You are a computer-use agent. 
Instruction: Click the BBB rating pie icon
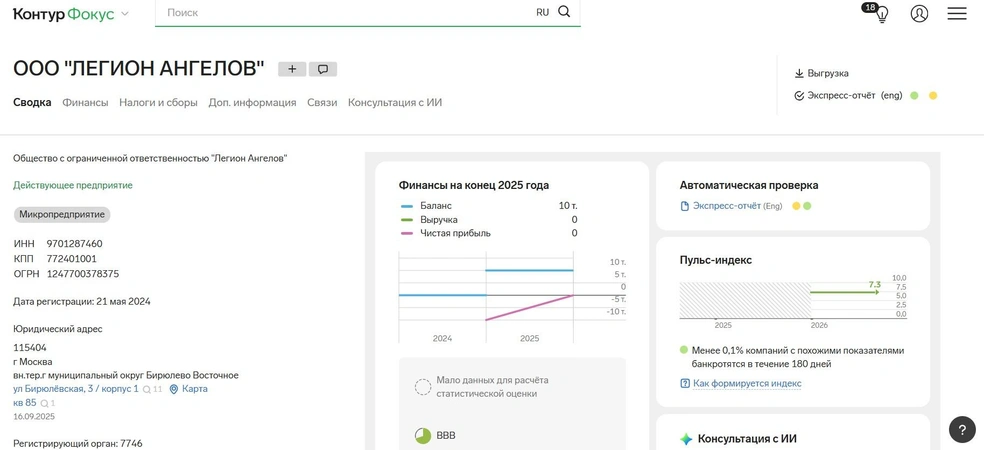point(423,436)
